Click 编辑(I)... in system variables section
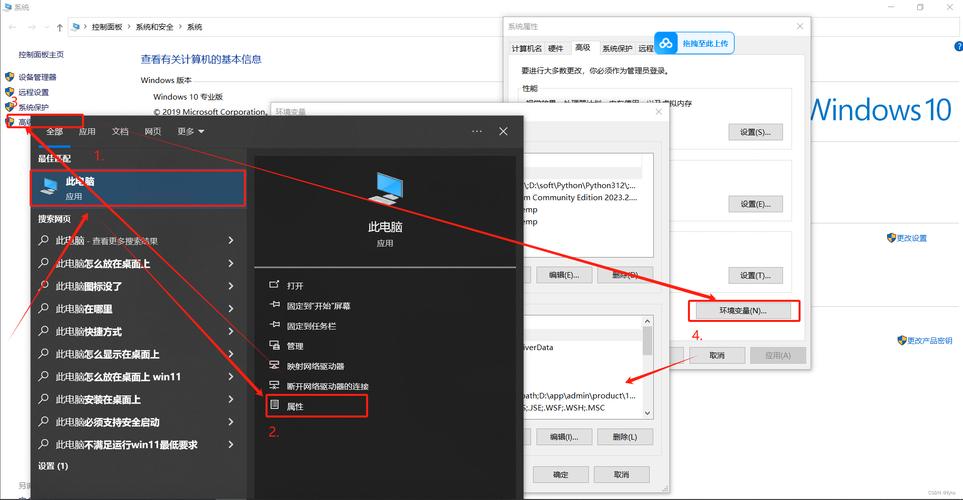The width and height of the screenshot is (963, 500). click(x=564, y=437)
